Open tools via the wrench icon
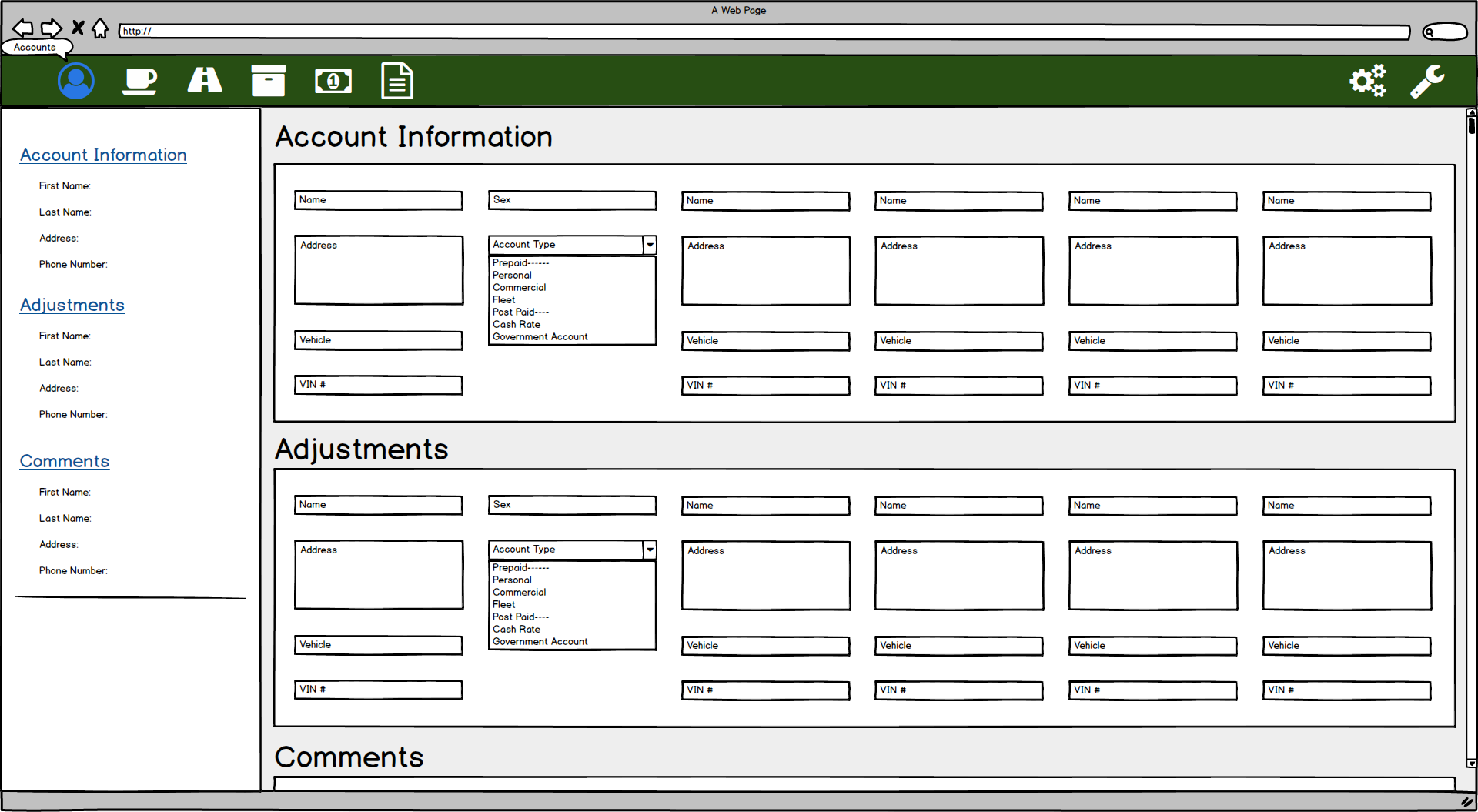The width and height of the screenshot is (1478, 812). click(x=1427, y=81)
